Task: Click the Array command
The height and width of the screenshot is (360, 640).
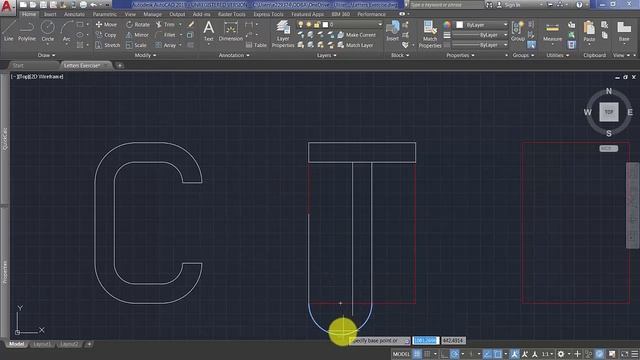Action: pos(166,45)
